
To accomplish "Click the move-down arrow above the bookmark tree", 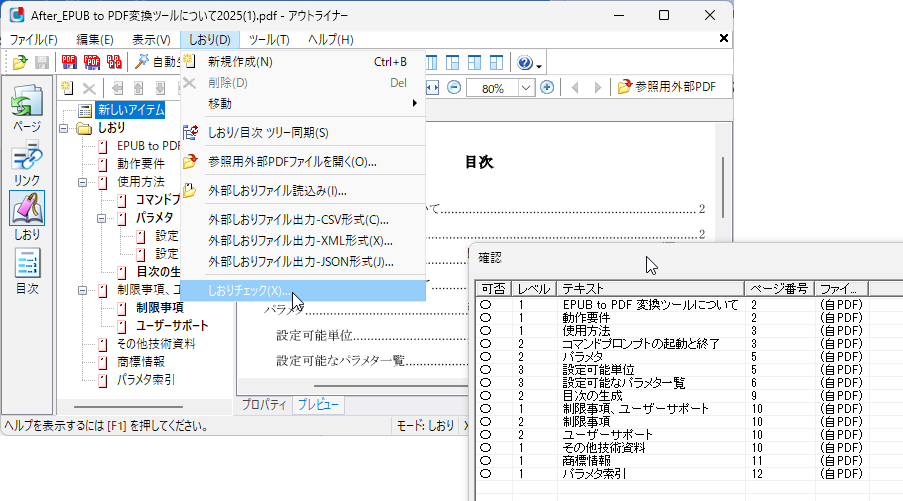I will [x=160, y=88].
